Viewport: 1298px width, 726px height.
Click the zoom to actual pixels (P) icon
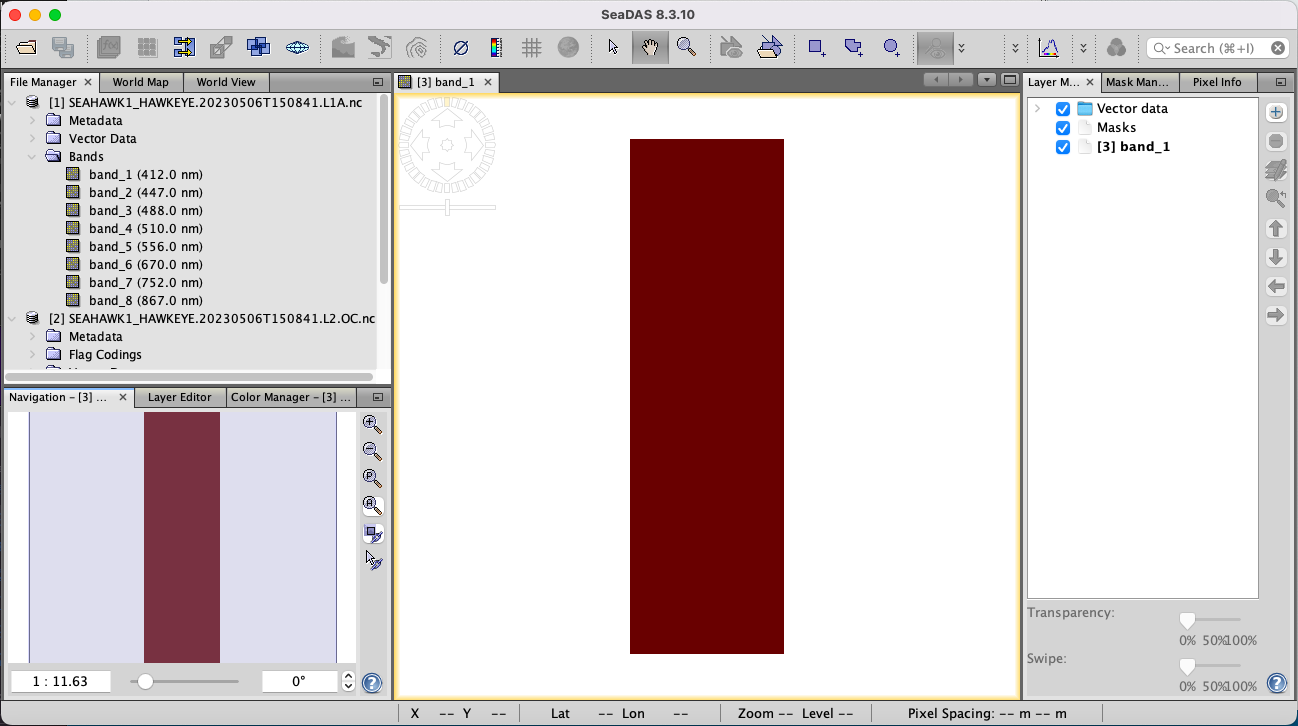coord(372,478)
